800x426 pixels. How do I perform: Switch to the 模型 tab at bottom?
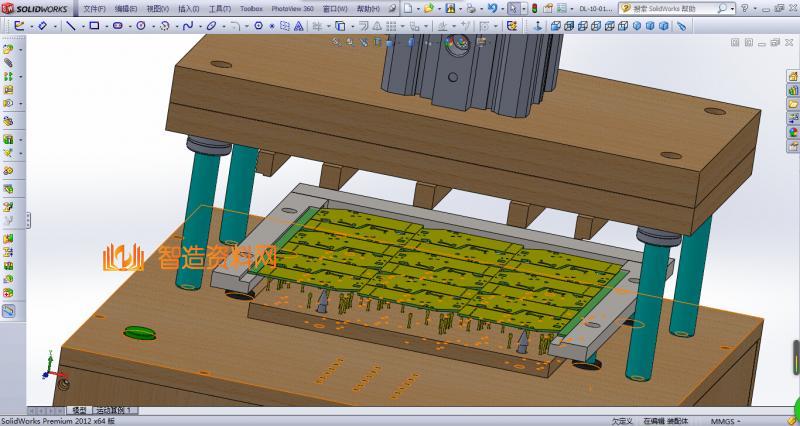pos(79,411)
